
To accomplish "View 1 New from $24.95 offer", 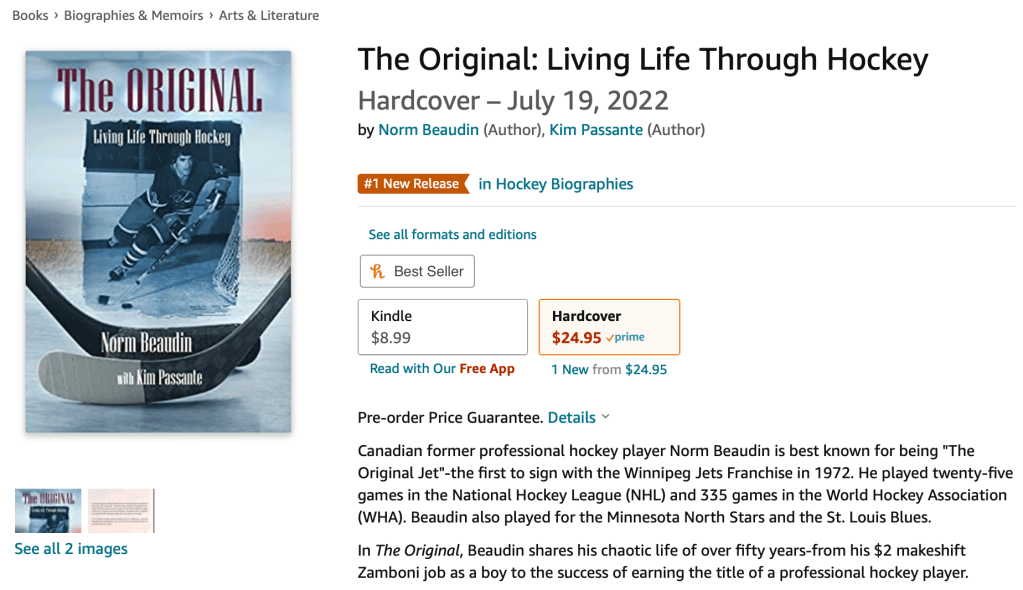I will coord(609,370).
